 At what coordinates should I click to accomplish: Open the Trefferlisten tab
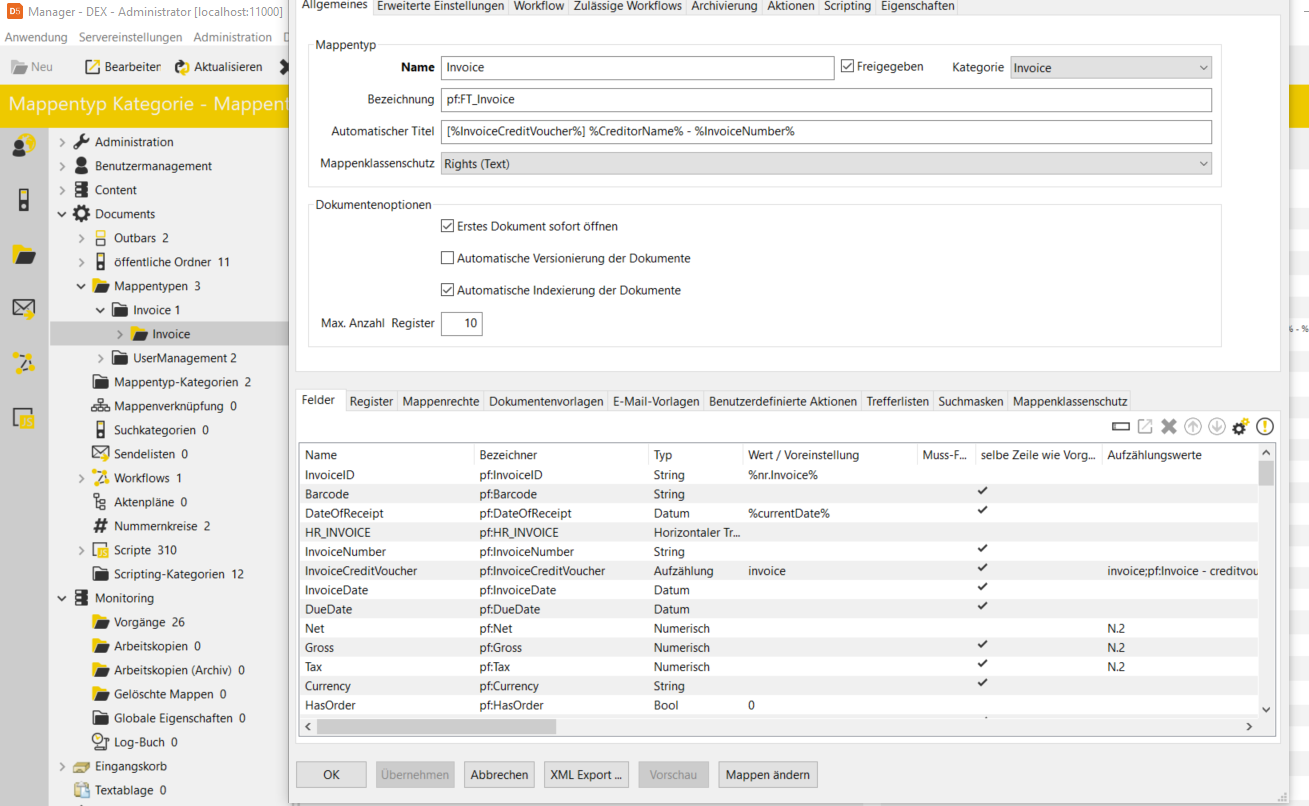pyautogui.click(x=897, y=401)
